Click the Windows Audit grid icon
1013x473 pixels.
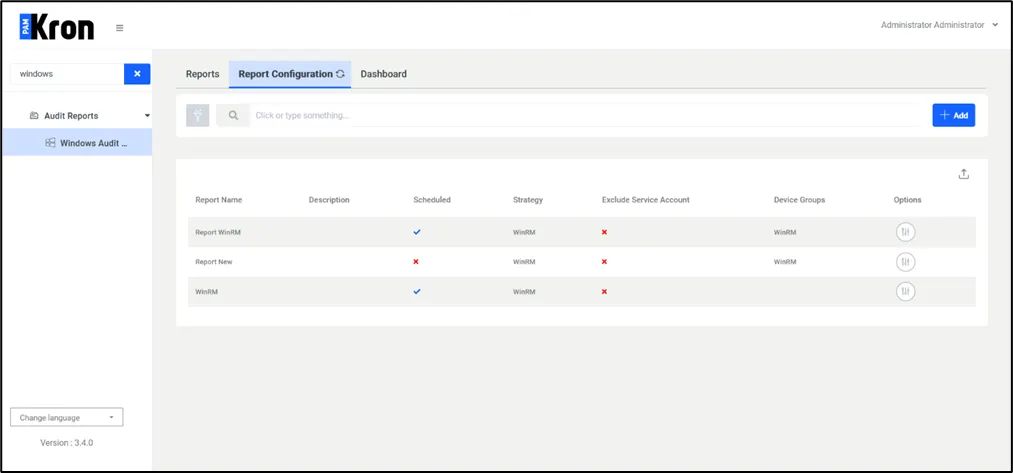tap(50, 143)
